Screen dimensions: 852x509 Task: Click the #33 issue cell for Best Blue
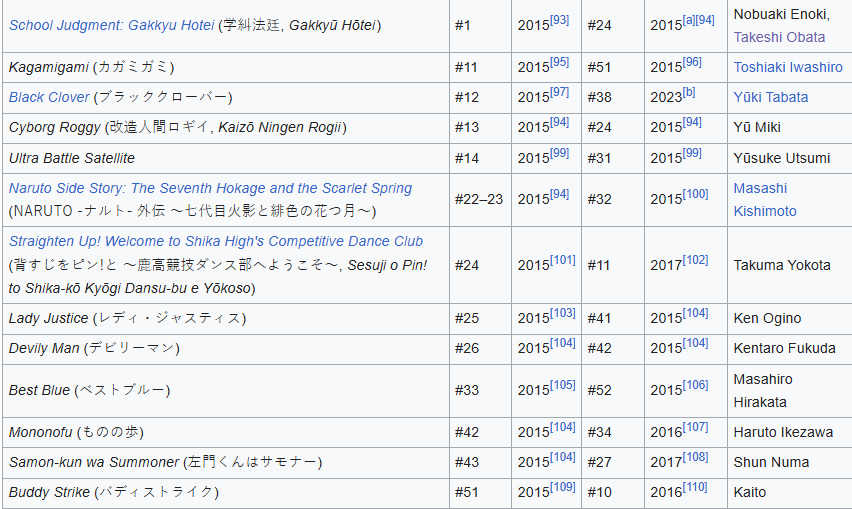coord(480,391)
